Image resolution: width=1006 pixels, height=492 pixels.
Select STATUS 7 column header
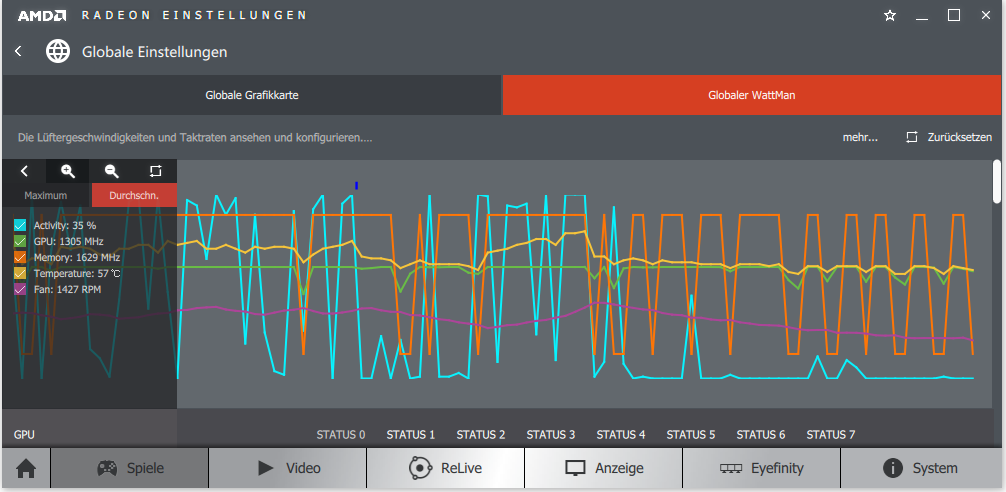coord(830,434)
